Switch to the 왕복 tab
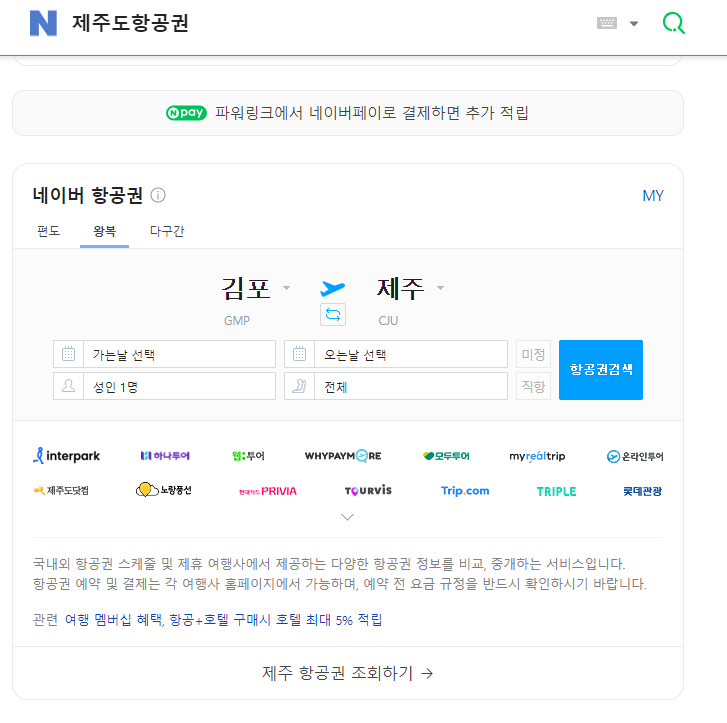 (104, 231)
